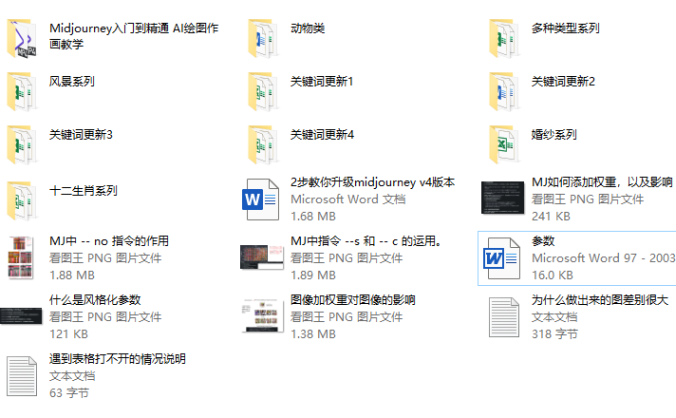Click the 1.38 MB size label
The height and width of the screenshot is (418, 676).
click(x=313, y=334)
